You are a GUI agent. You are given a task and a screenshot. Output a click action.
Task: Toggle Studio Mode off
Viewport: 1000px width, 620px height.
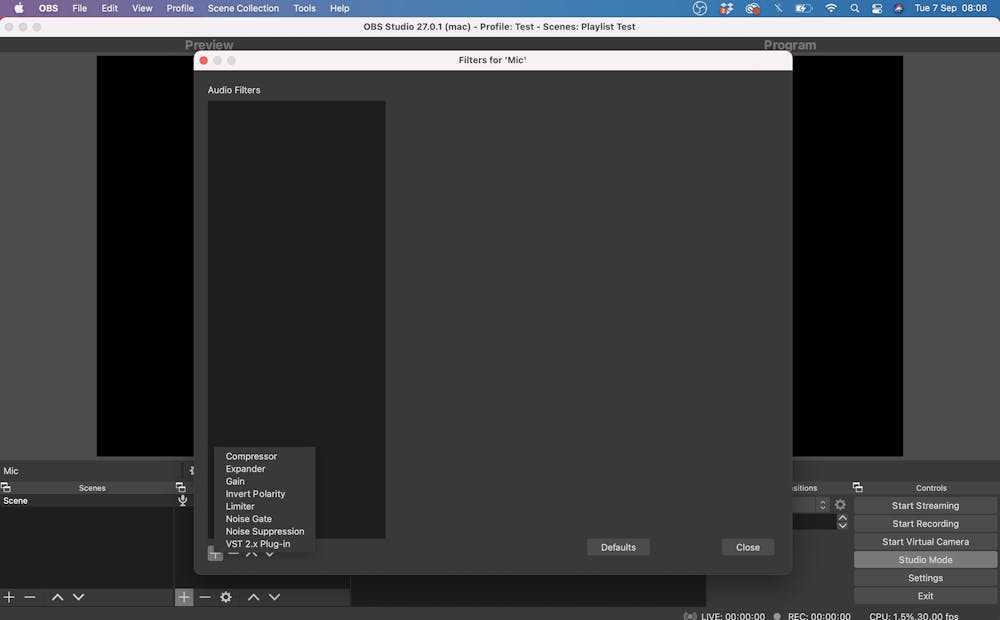925,559
